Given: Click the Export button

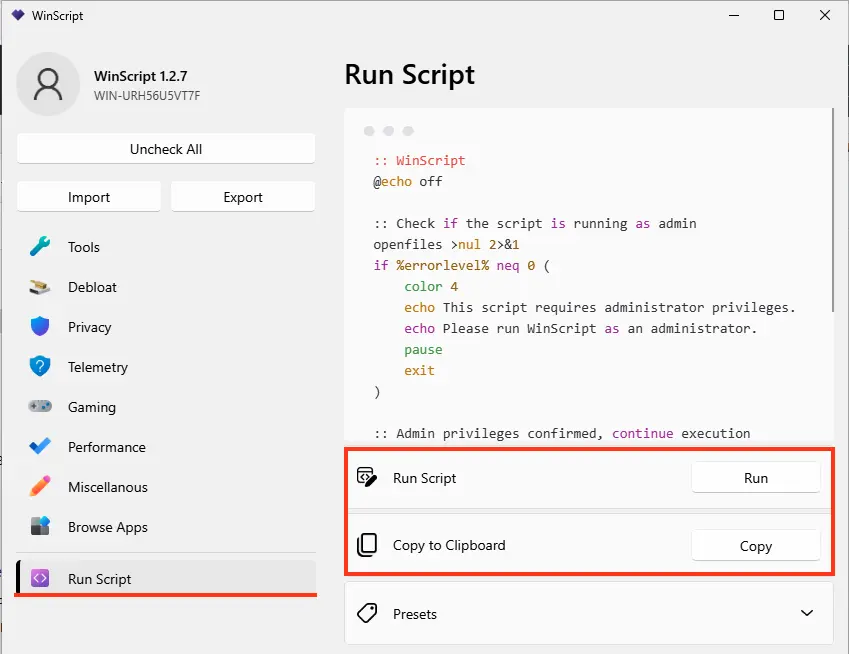Looking at the screenshot, I should point(243,197).
